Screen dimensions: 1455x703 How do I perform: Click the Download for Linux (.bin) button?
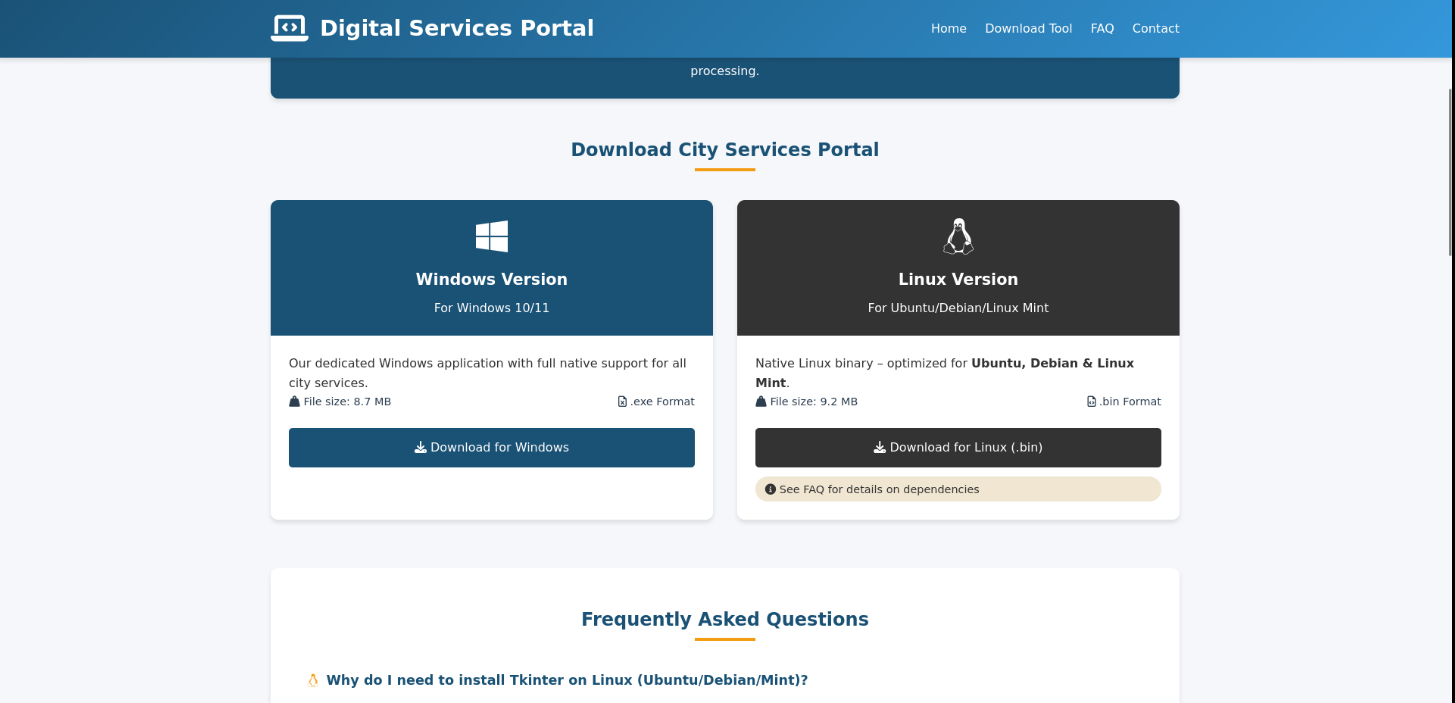pos(958,447)
